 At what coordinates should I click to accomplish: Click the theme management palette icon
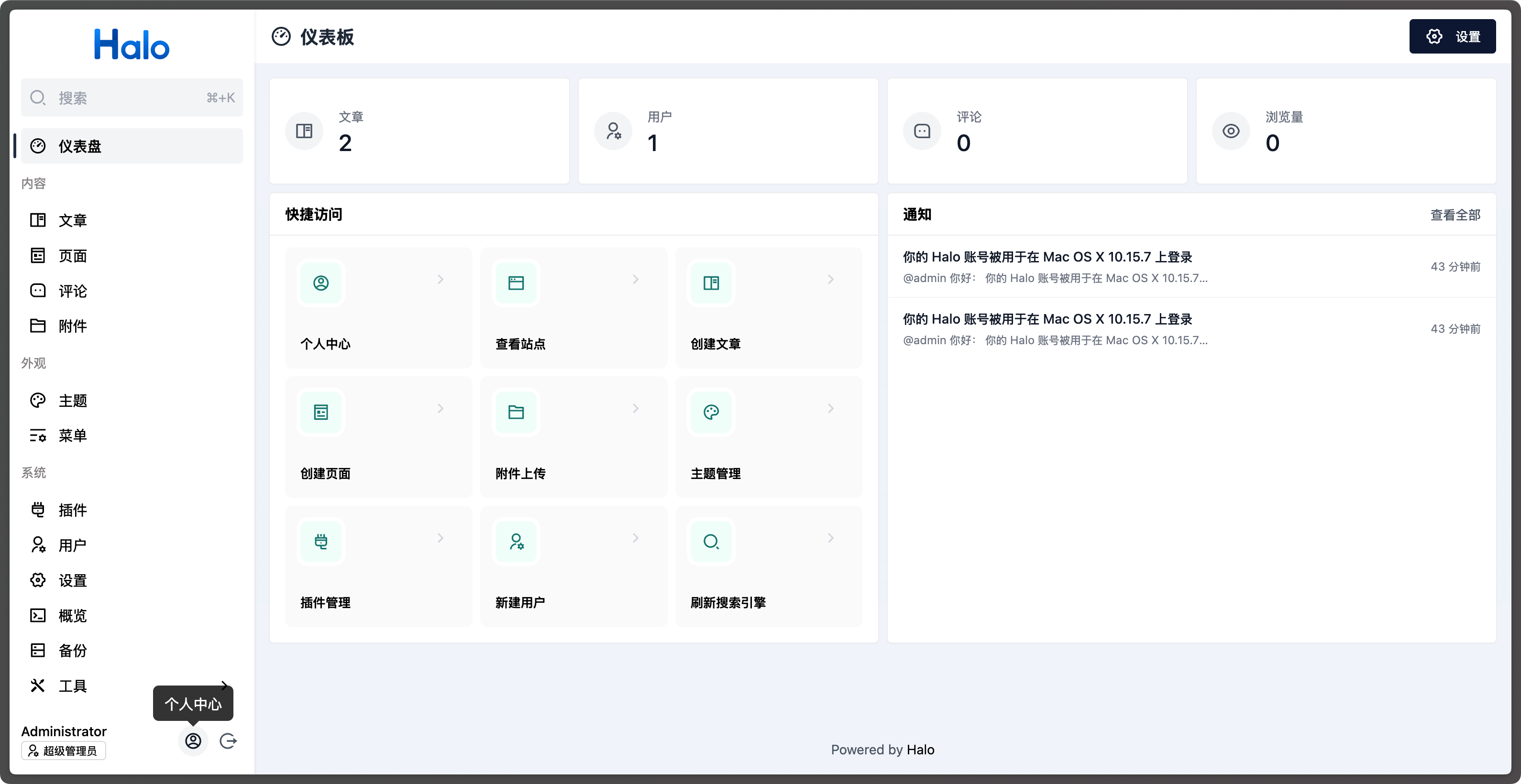pos(711,412)
